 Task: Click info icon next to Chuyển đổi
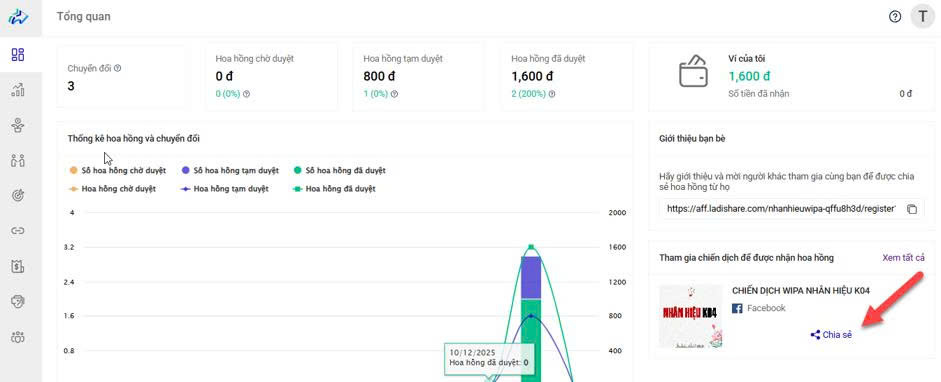pos(118,68)
